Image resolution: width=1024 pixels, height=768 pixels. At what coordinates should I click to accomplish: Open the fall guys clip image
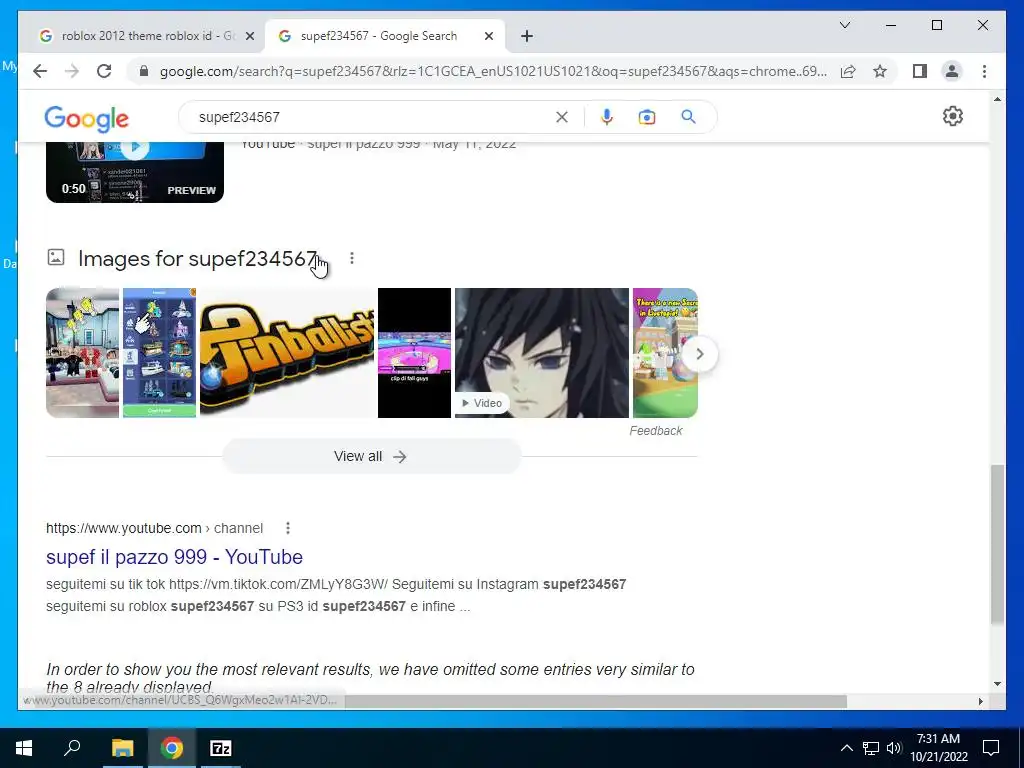(x=414, y=353)
